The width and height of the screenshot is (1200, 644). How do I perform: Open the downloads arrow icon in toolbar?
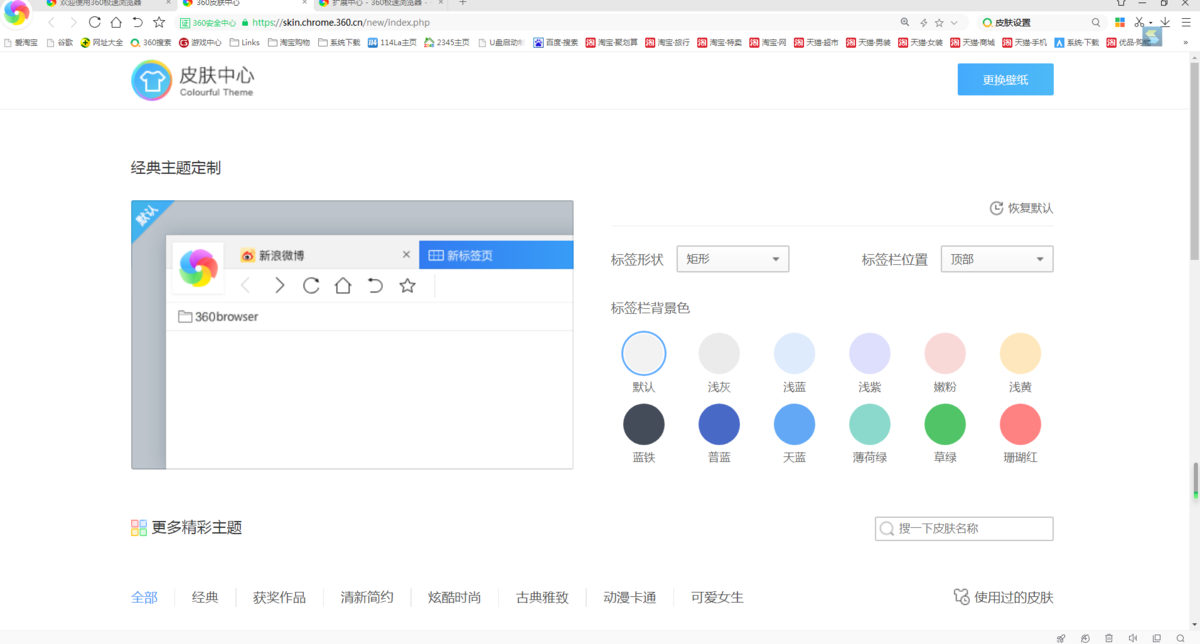[x=1165, y=22]
